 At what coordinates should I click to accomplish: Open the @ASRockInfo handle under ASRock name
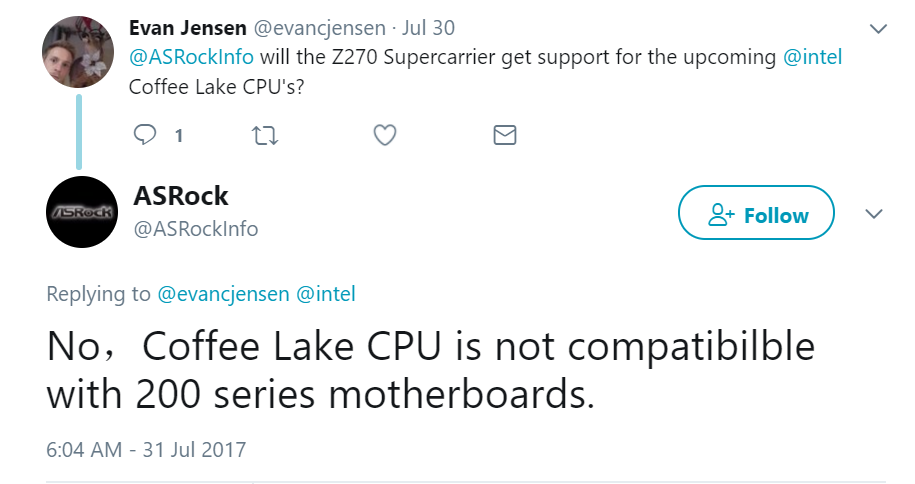pos(196,229)
